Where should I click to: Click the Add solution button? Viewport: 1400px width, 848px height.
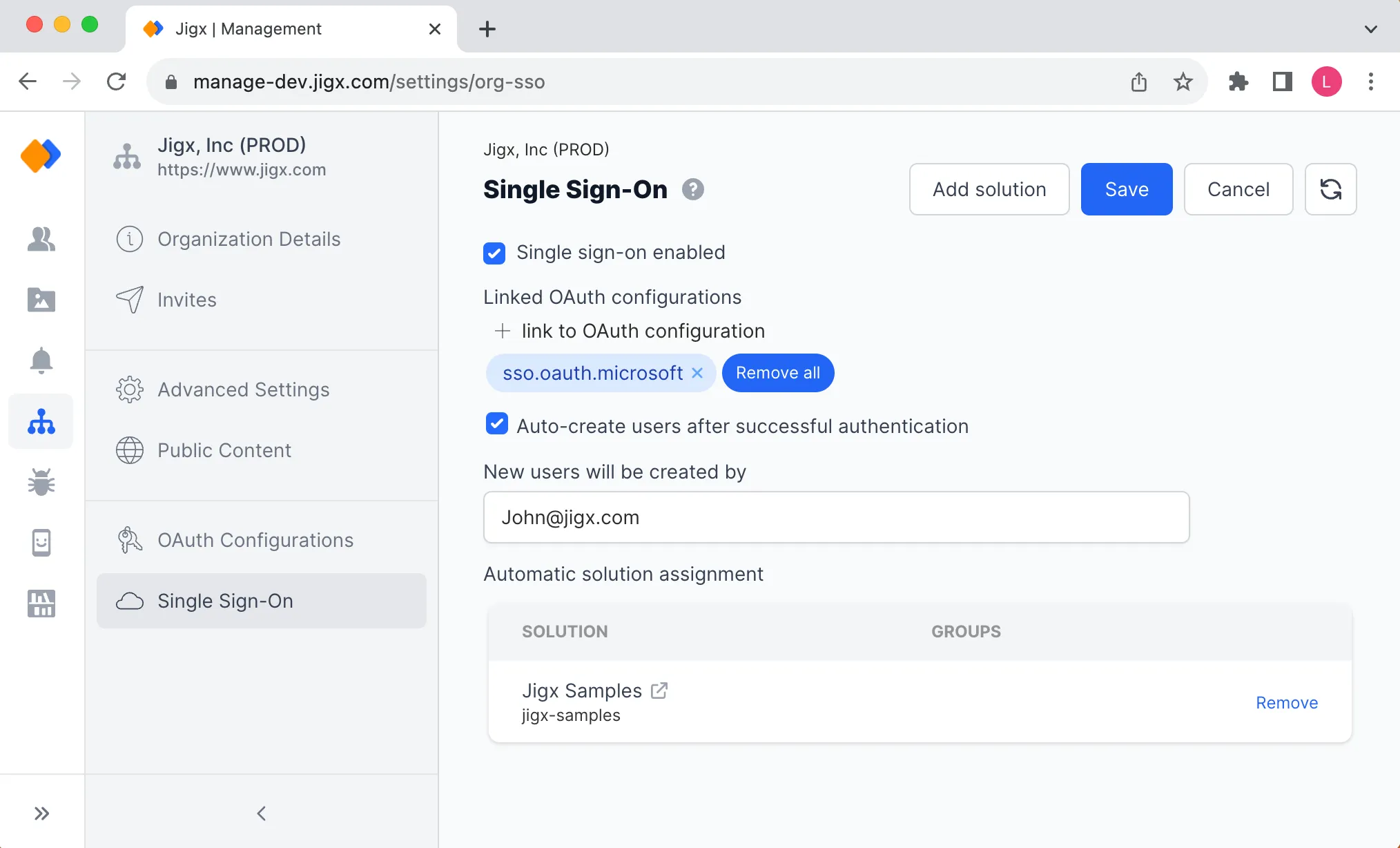click(x=989, y=189)
